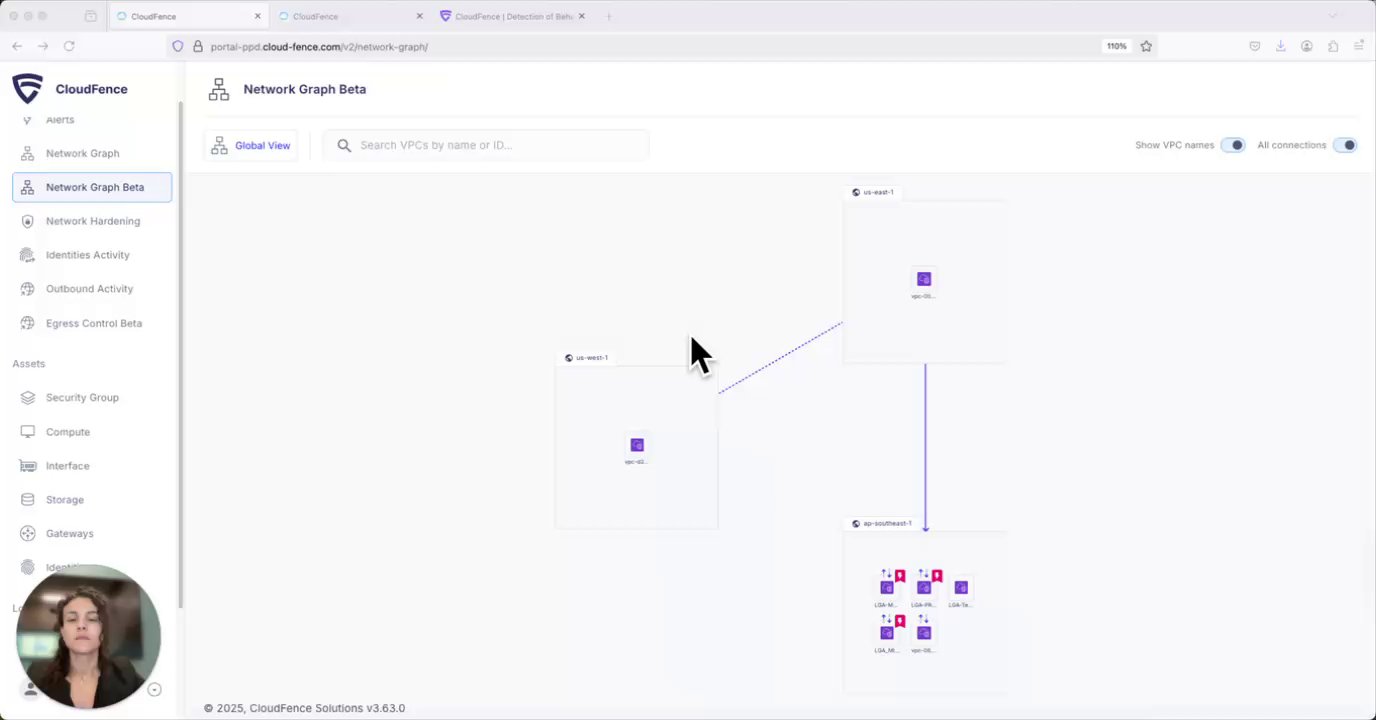
Task: Switch to the CloudFence Detection of Beha tab
Action: [x=512, y=16]
